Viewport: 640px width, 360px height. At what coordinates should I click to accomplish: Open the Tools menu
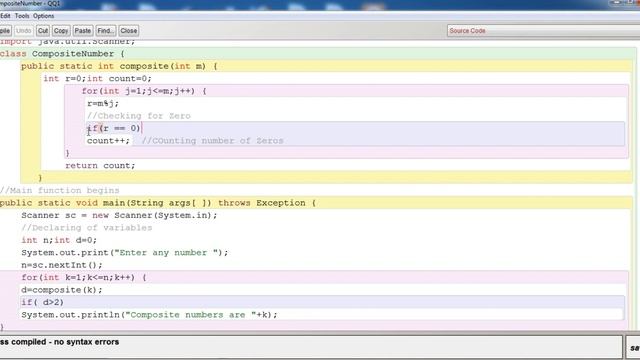(22, 16)
